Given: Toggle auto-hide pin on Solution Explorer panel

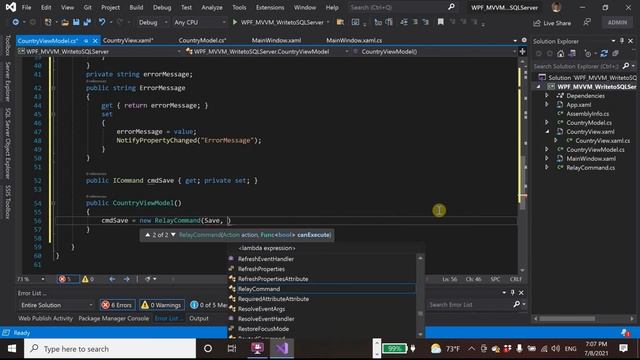Looking at the screenshot, I should pyautogui.click(x=622, y=41).
